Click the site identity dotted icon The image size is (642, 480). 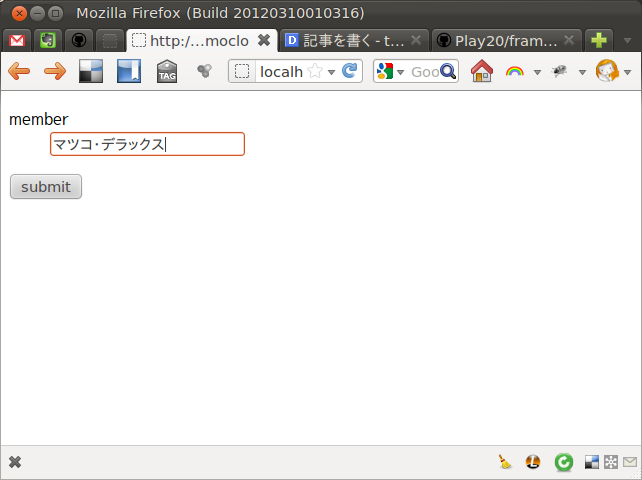[x=242, y=71]
